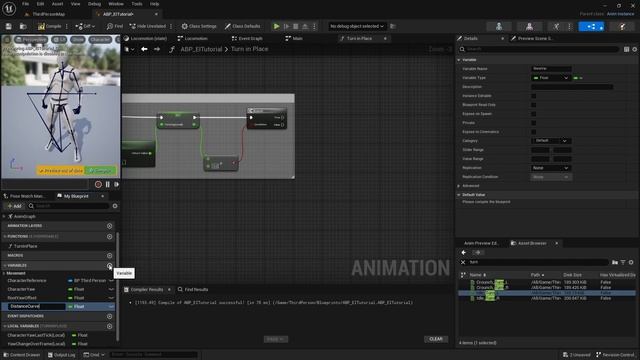
Task: Click ABP_EITutorial in graph breadcrumb
Action: click(201, 49)
